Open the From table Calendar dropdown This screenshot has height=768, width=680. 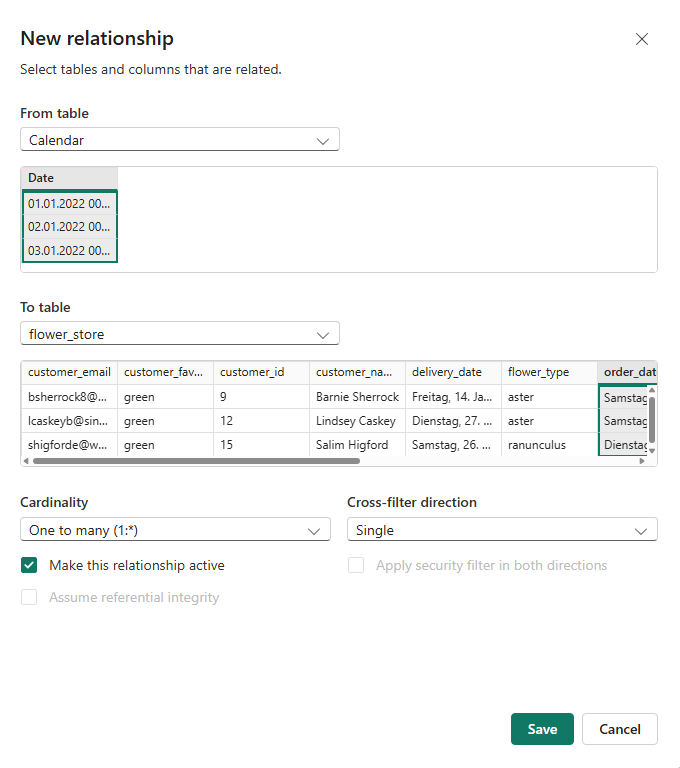point(180,140)
